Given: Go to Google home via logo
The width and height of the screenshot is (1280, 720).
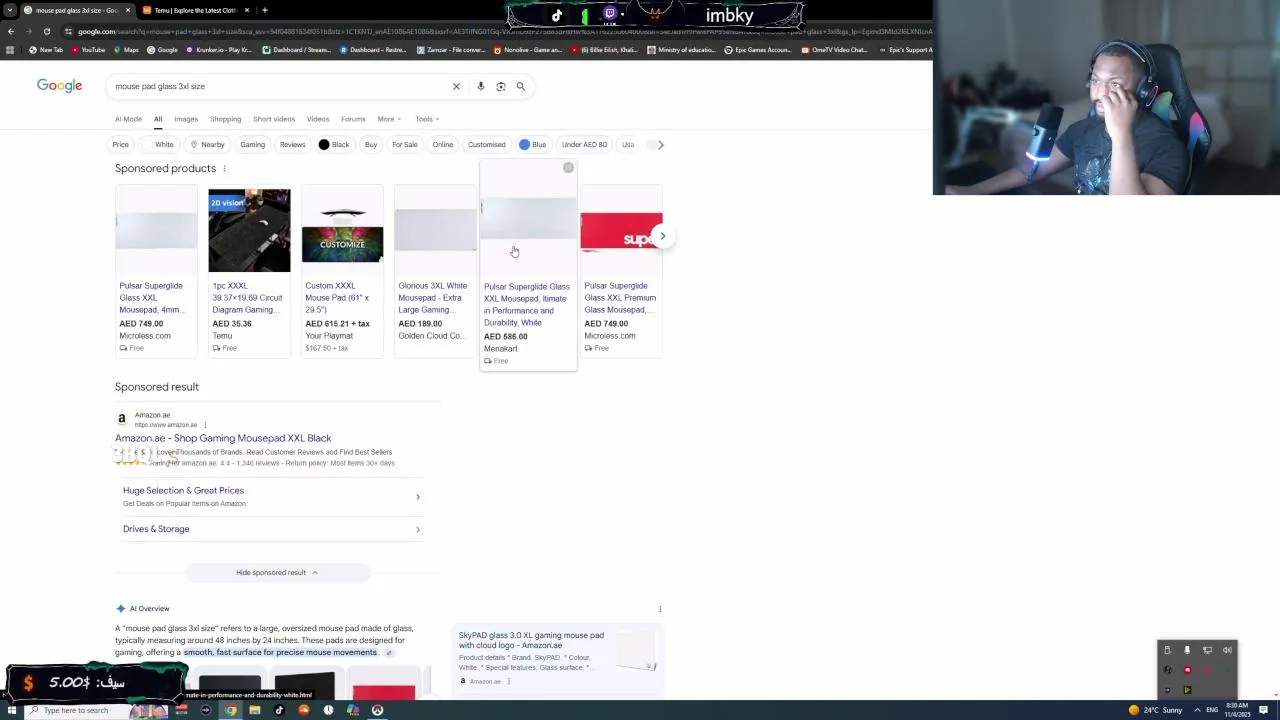Looking at the screenshot, I should (60, 86).
